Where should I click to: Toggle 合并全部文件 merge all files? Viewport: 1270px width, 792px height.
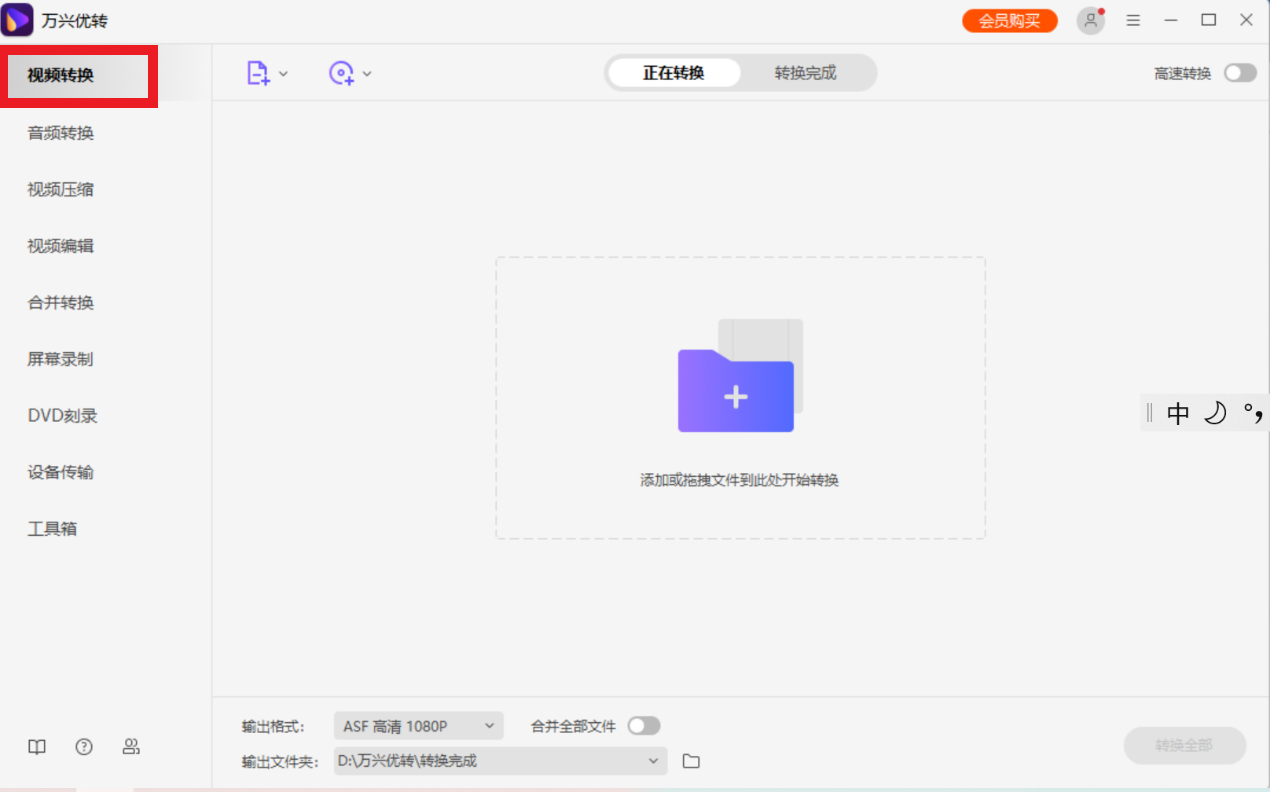(x=644, y=725)
